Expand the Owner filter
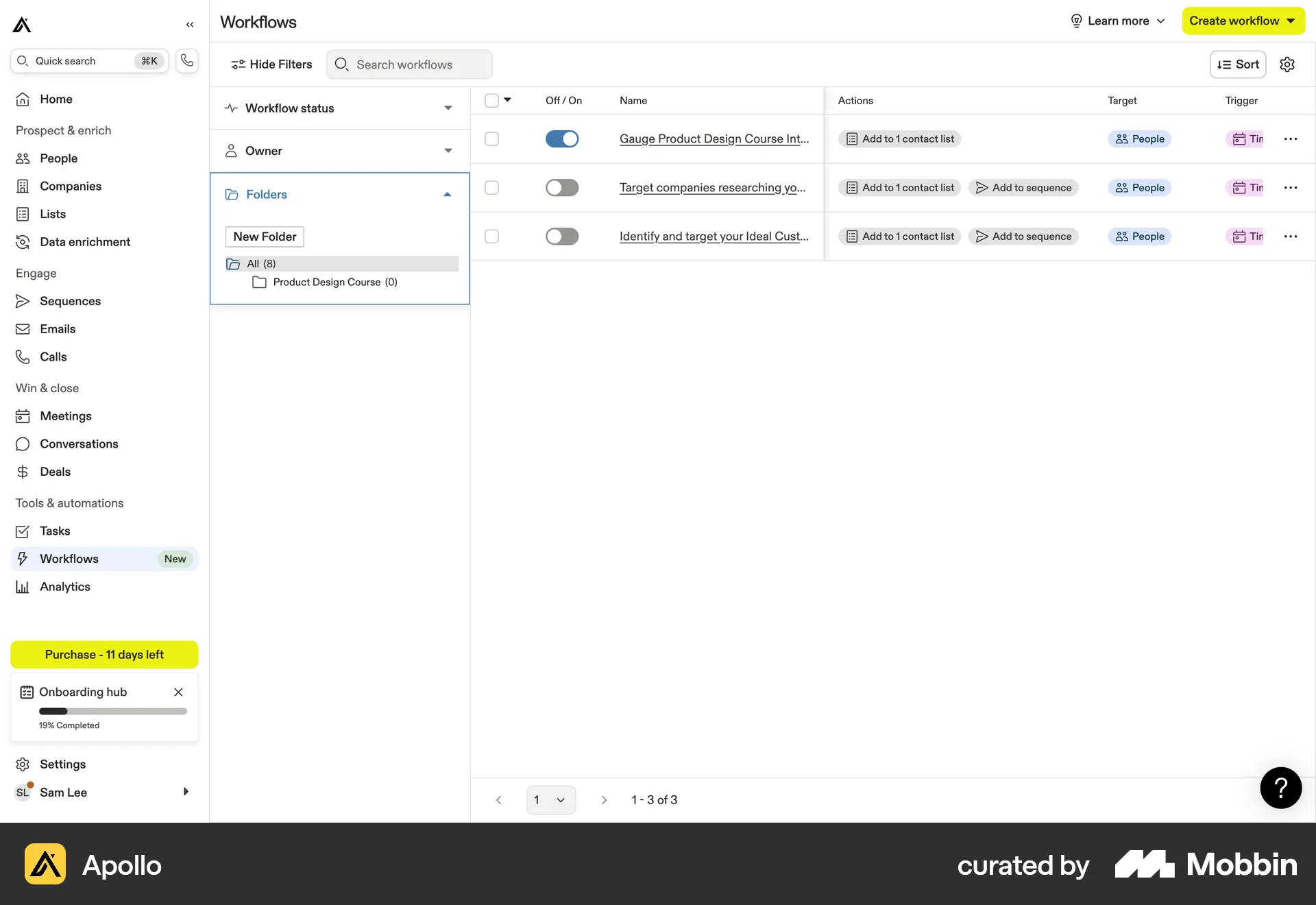The image size is (1316, 905). (448, 150)
